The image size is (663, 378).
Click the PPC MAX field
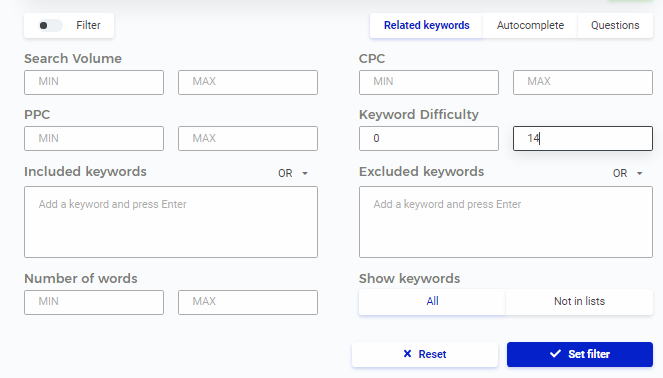[248, 138]
